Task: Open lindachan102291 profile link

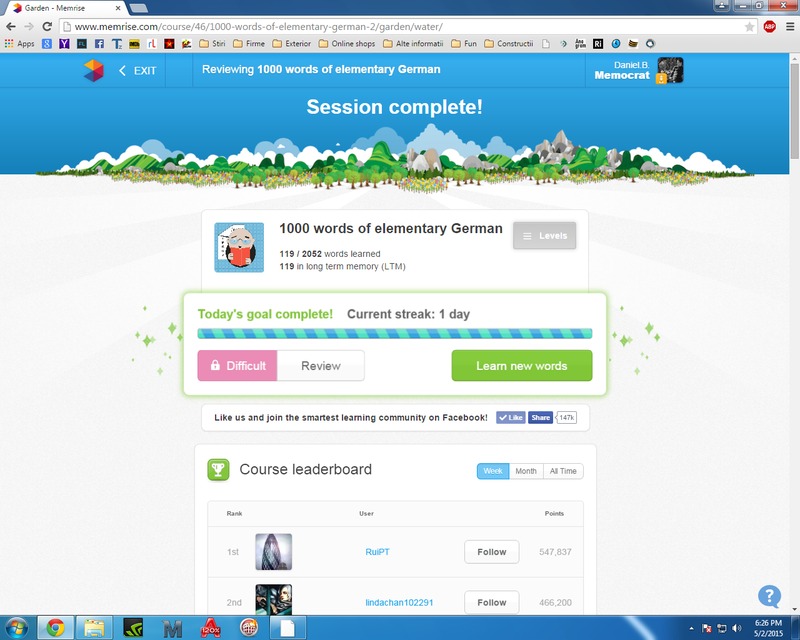Action: pyautogui.click(x=399, y=602)
